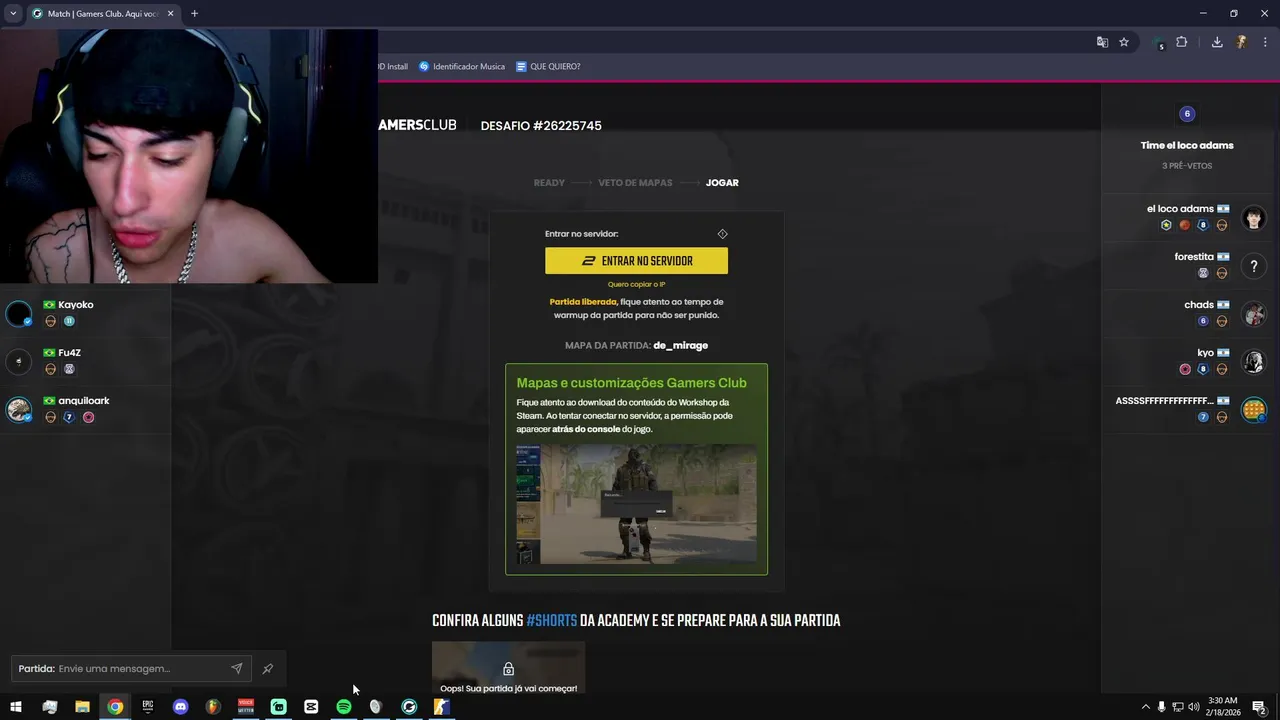Click the diamond icon beside 'Entrar no servidor'
The image size is (1280, 720).
(722, 234)
